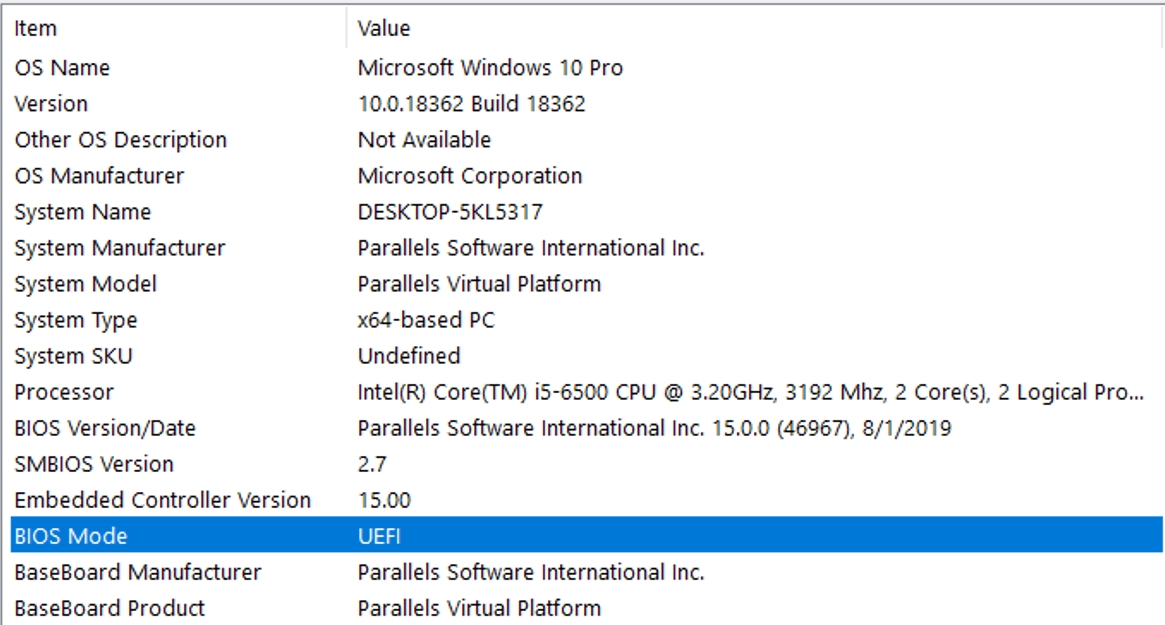Select the OS Manufacturer row

point(99,176)
